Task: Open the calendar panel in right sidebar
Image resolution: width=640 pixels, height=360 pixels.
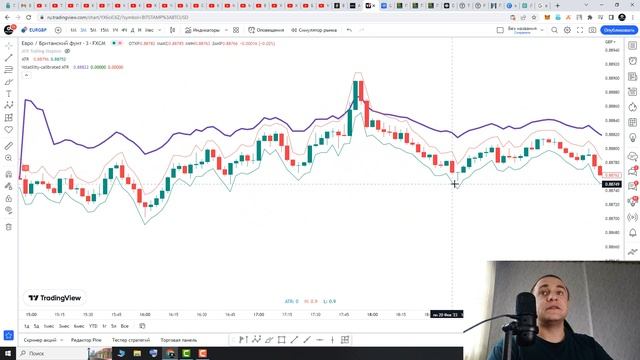Action: (632, 122)
